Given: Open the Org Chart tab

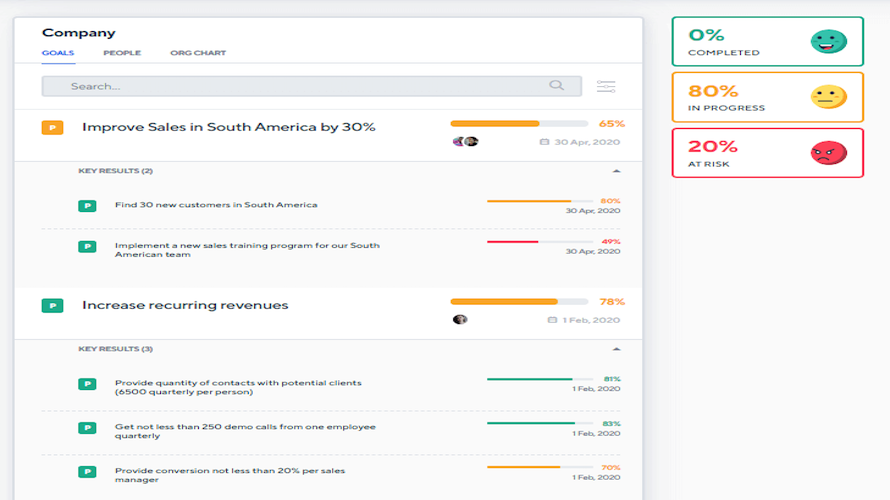Looking at the screenshot, I should click(198, 53).
